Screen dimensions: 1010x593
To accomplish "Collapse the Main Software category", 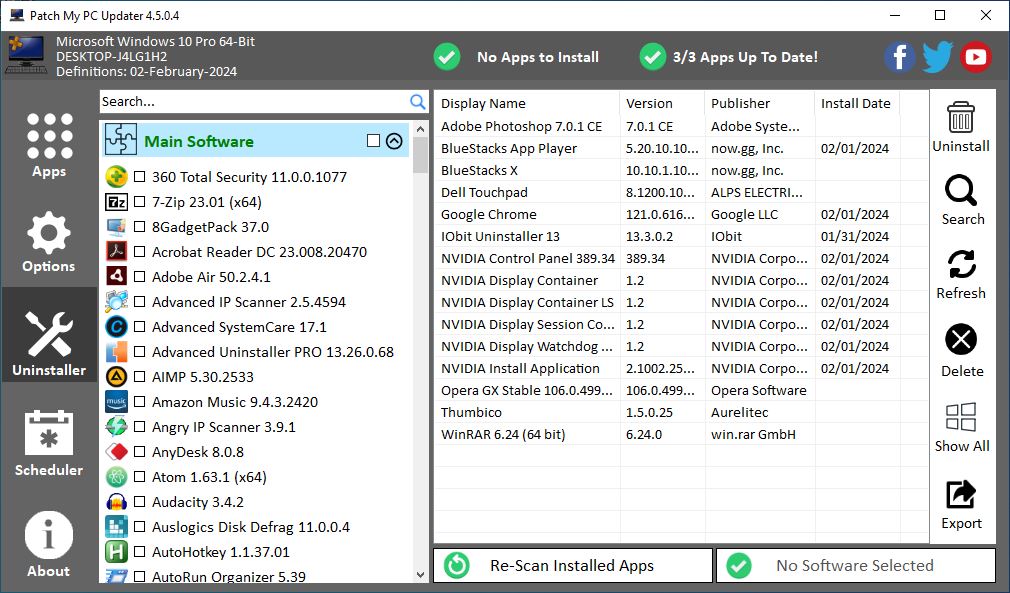I will [x=394, y=141].
